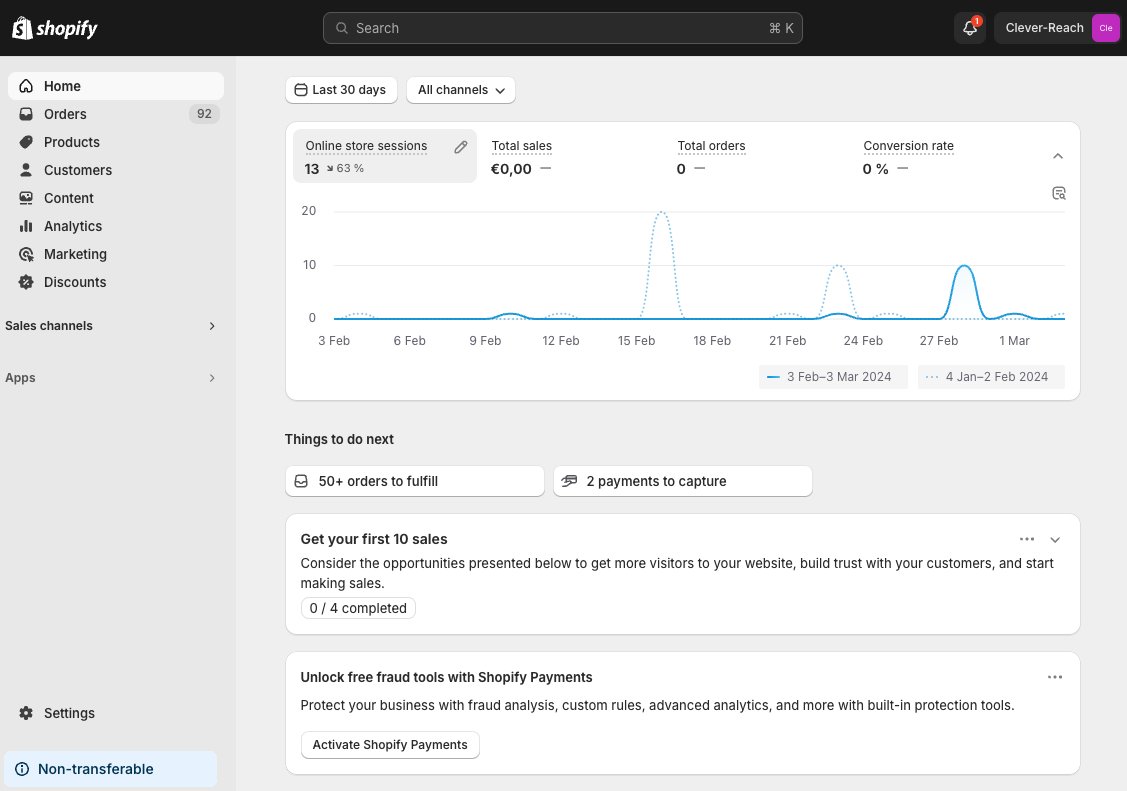Expand the Sales channels section
This screenshot has width=1127, height=791.
tap(211, 326)
